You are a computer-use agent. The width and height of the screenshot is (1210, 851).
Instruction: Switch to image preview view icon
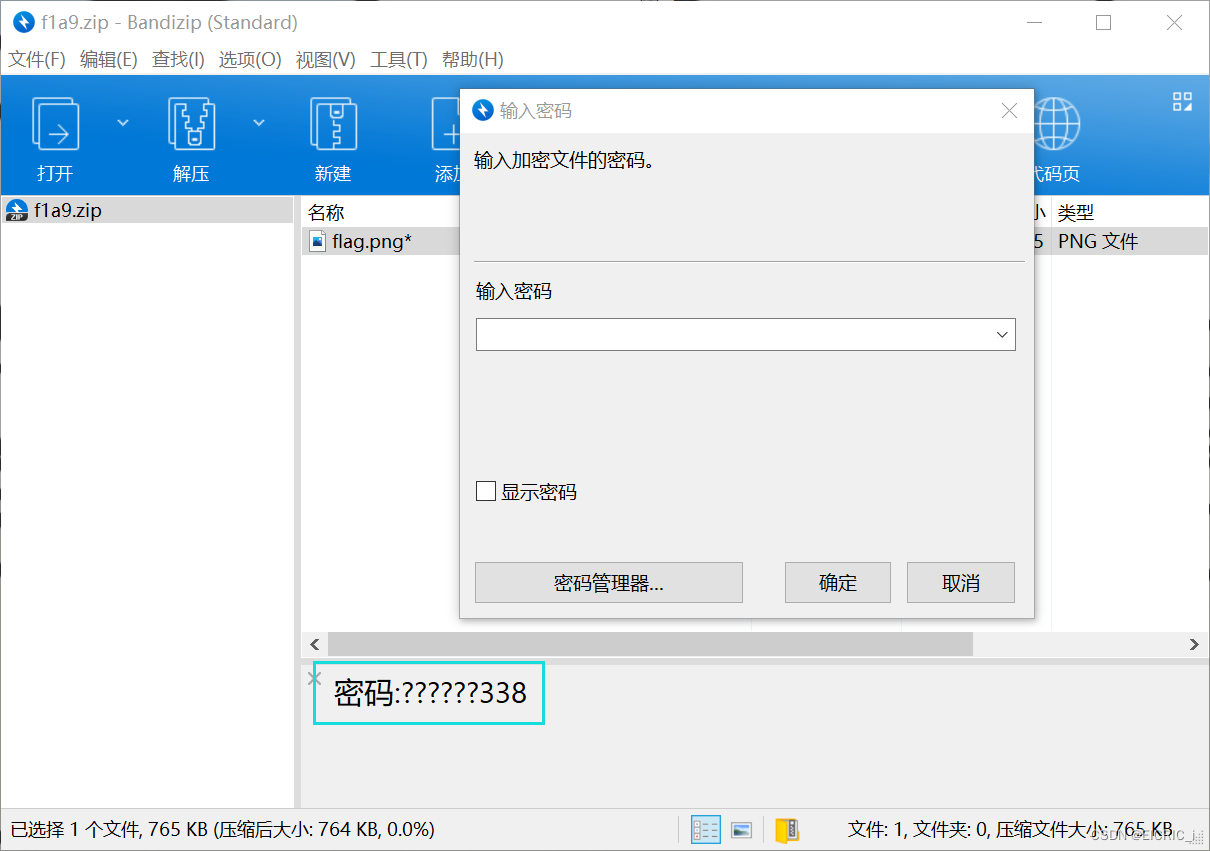point(741,829)
